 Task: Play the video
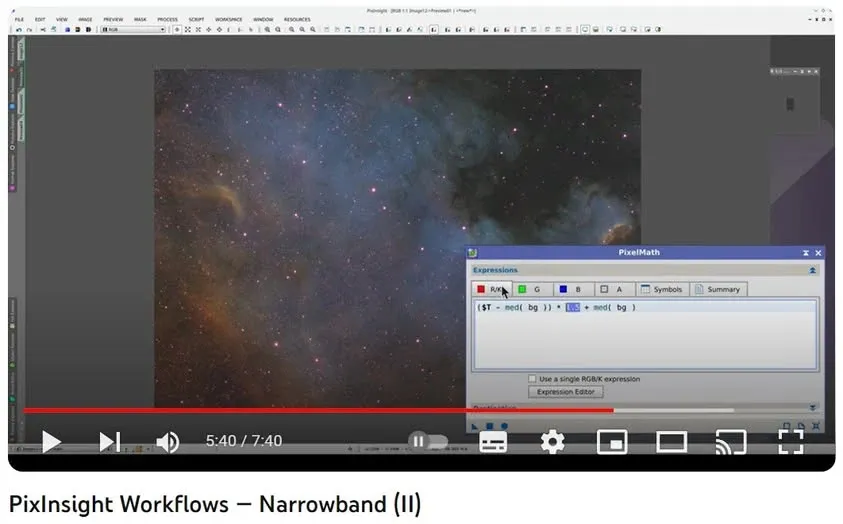coord(51,442)
